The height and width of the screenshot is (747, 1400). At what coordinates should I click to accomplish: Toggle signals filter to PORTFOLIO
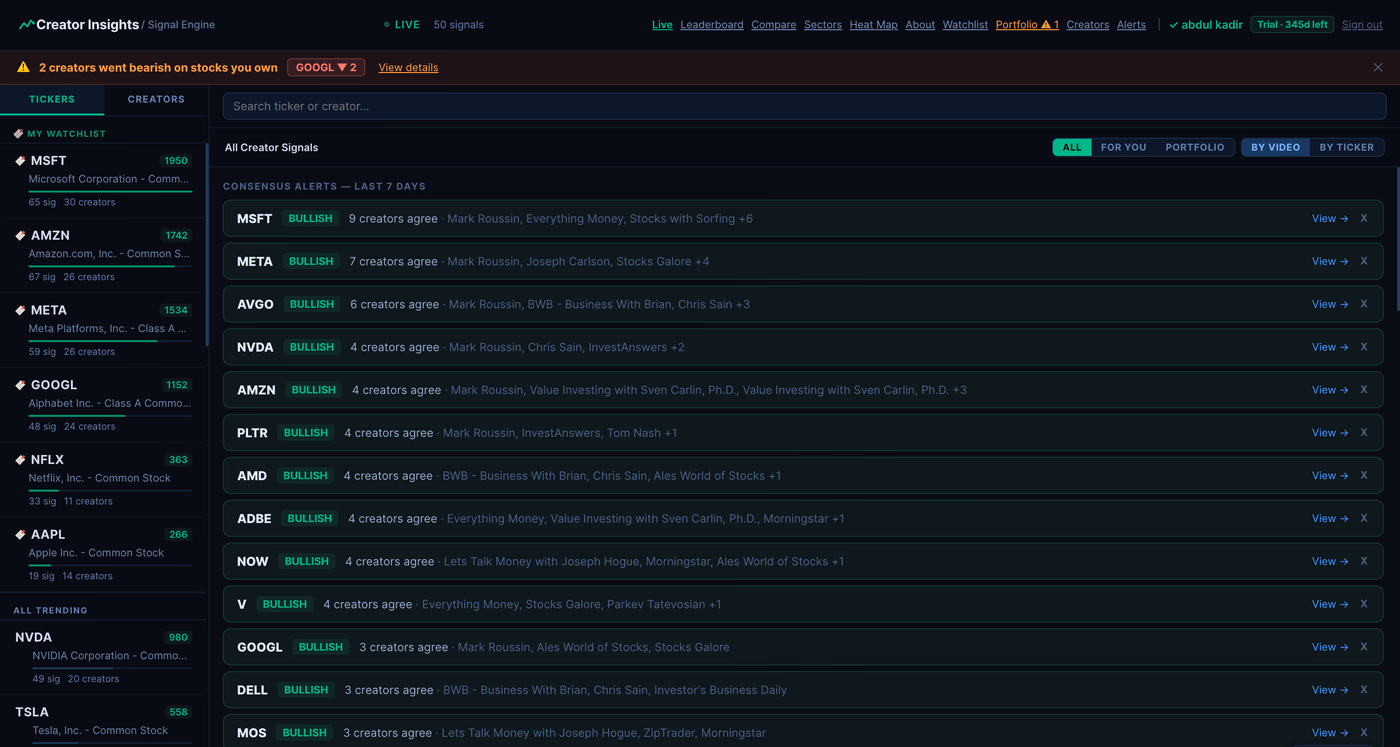pyautogui.click(x=1194, y=147)
